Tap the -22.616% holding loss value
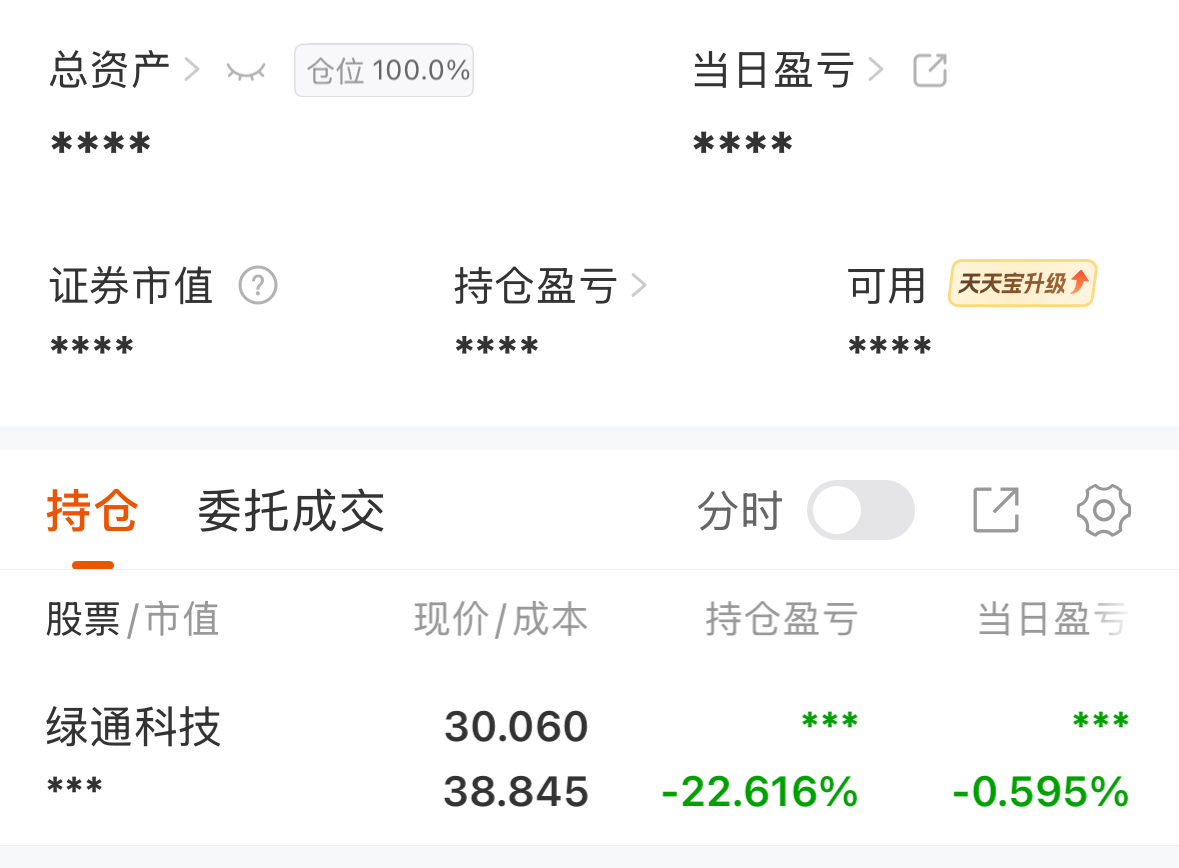The width and height of the screenshot is (1179, 868). [759, 792]
